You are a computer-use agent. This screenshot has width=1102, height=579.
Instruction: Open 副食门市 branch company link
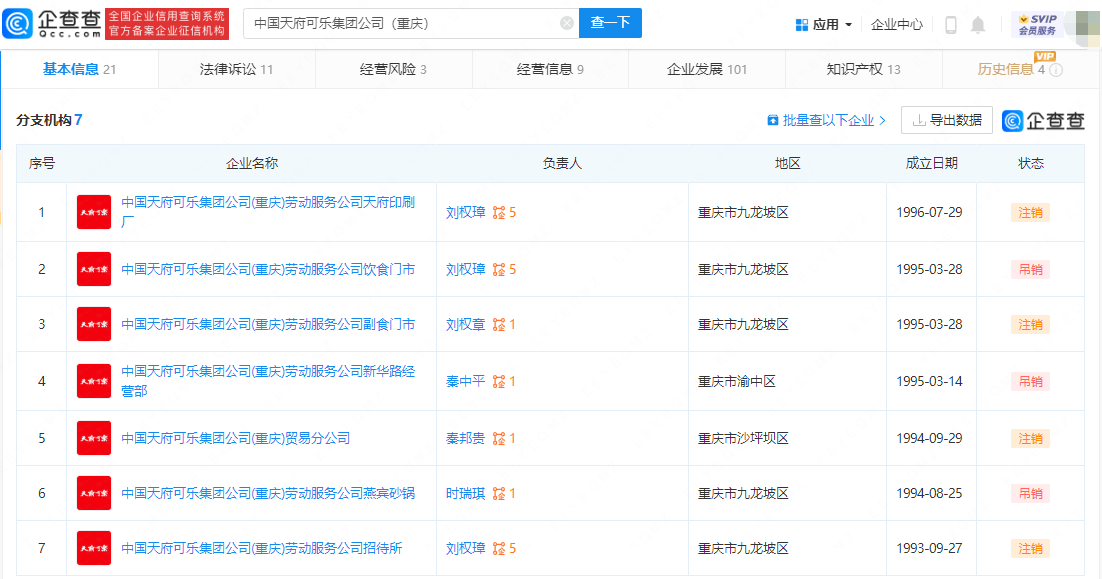tap(268, 324)
